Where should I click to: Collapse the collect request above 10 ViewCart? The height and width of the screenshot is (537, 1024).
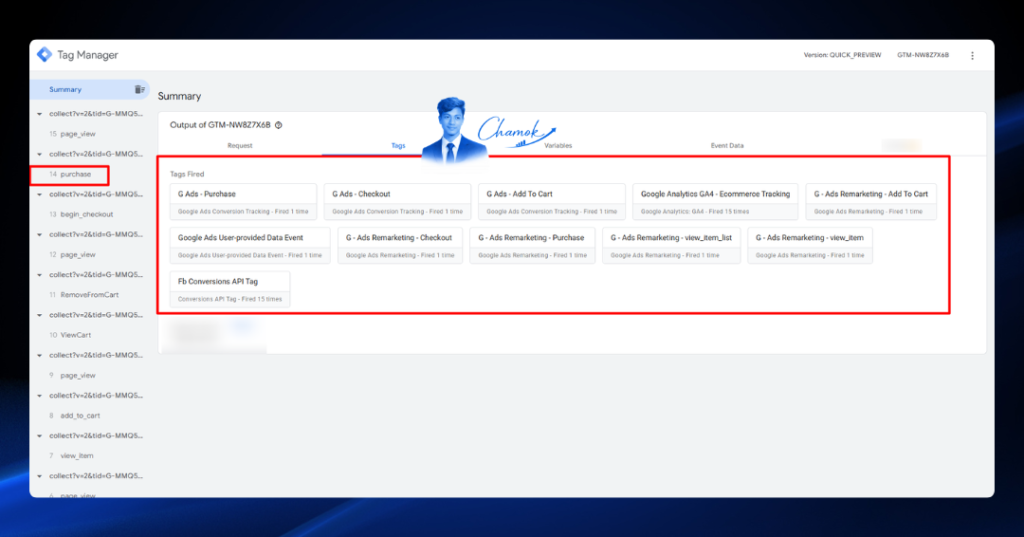[x=39, y=316]
